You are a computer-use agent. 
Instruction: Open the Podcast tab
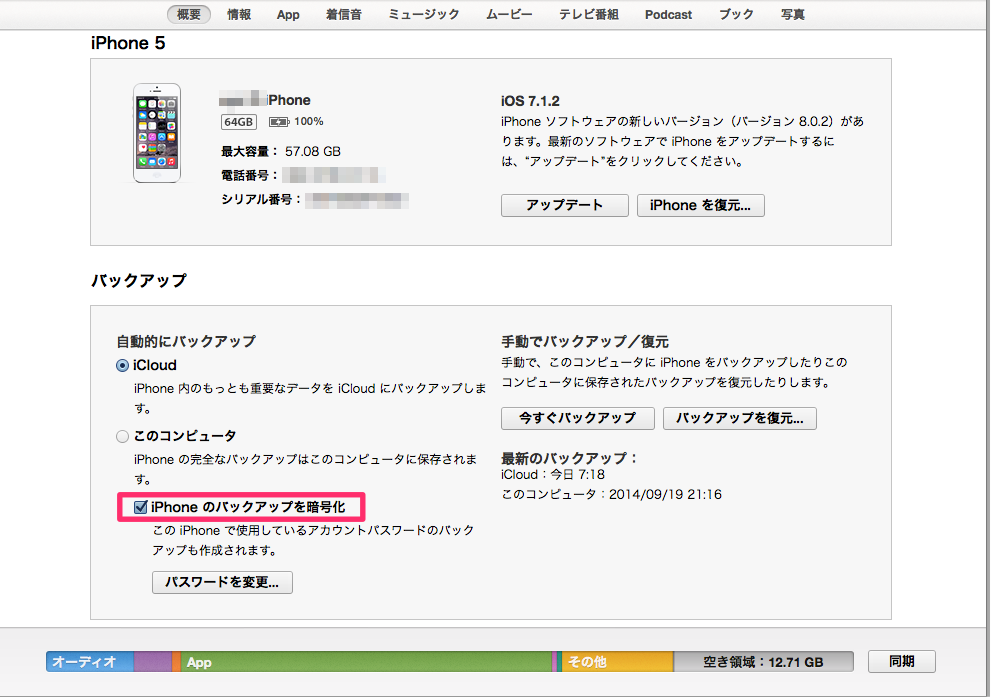[x=669, y=14]
